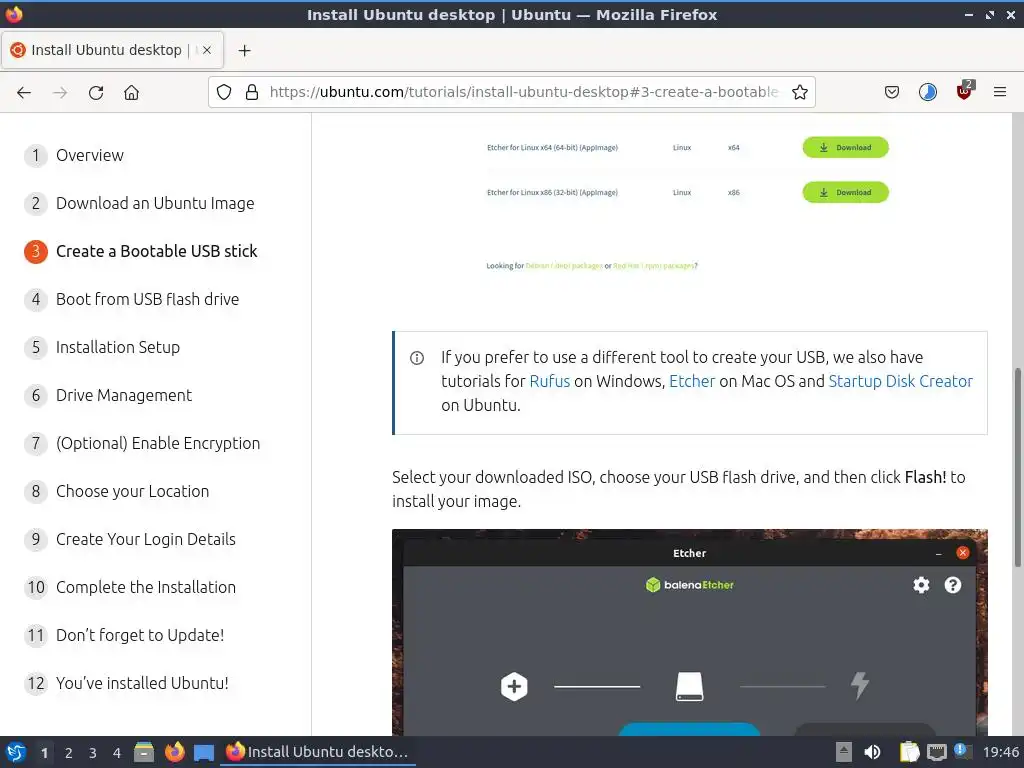Click the Etcher settings gear icon
Screen dimensions: 1024x768
pyautogui.click(x=921, y=585)
